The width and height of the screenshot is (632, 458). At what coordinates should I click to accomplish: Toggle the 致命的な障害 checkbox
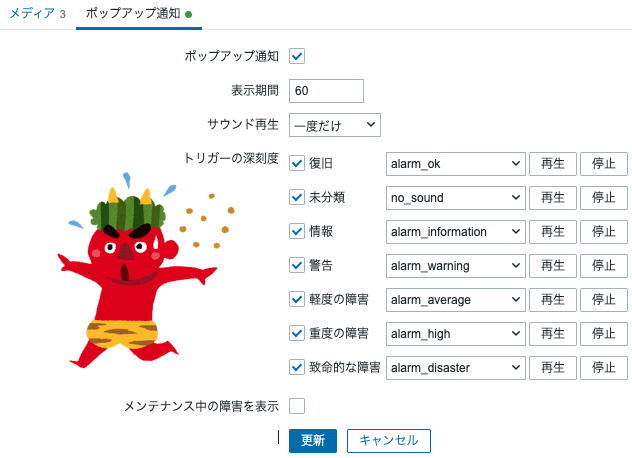(297, 367)
